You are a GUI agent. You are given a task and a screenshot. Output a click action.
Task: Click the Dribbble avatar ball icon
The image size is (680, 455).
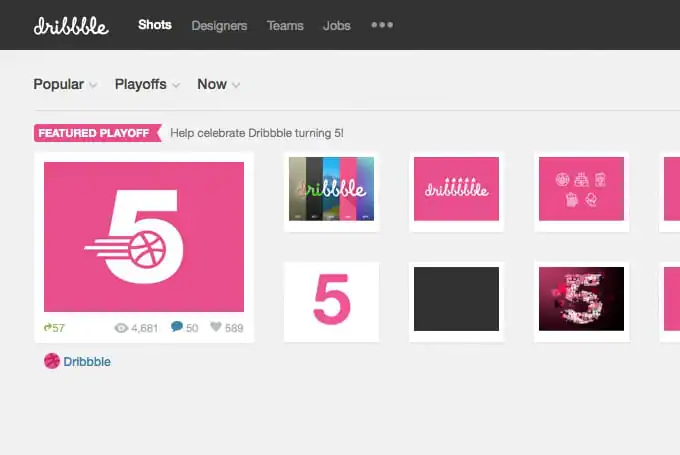(52, 361)
